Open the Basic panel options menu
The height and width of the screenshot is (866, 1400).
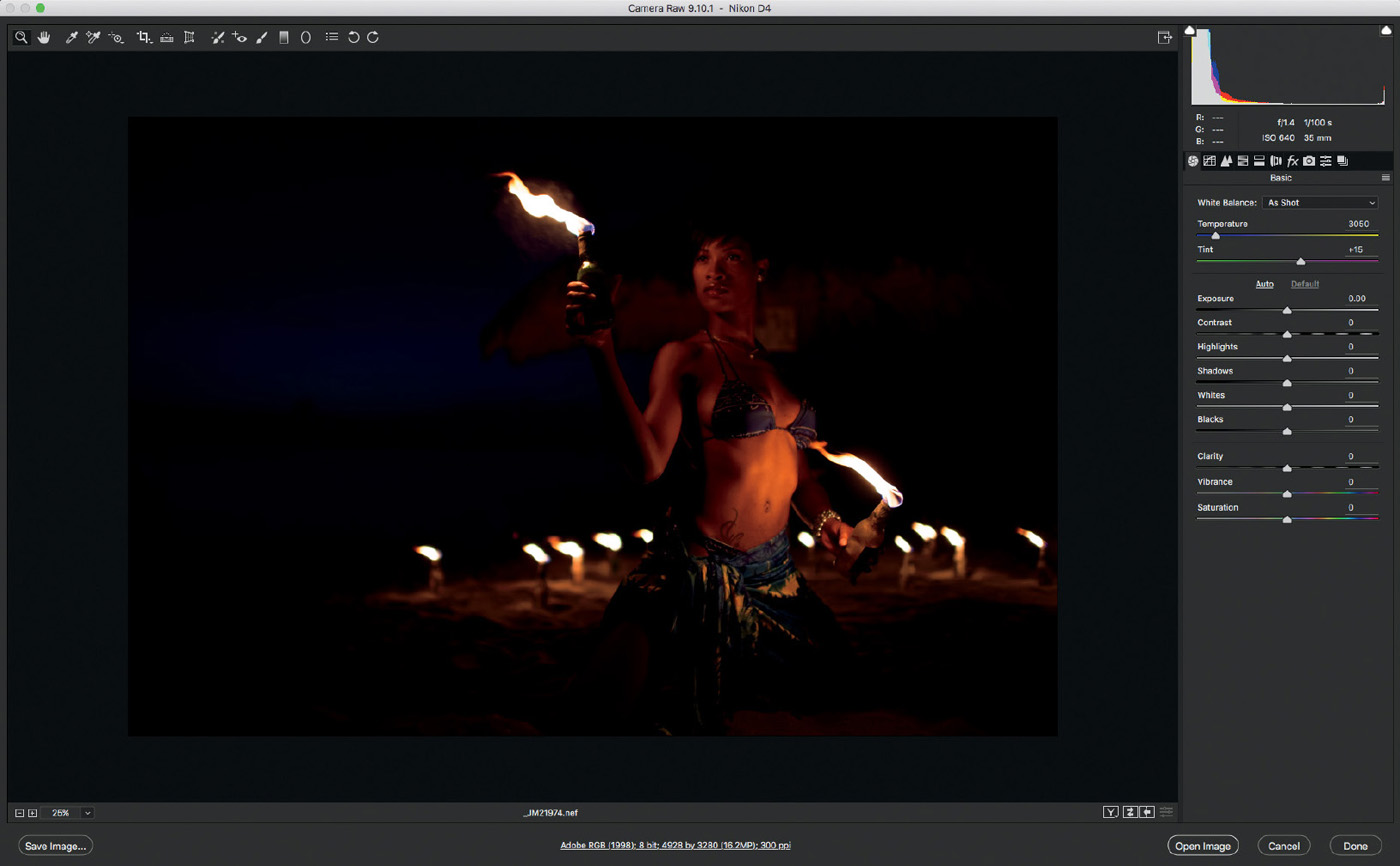pos(1386,177)
